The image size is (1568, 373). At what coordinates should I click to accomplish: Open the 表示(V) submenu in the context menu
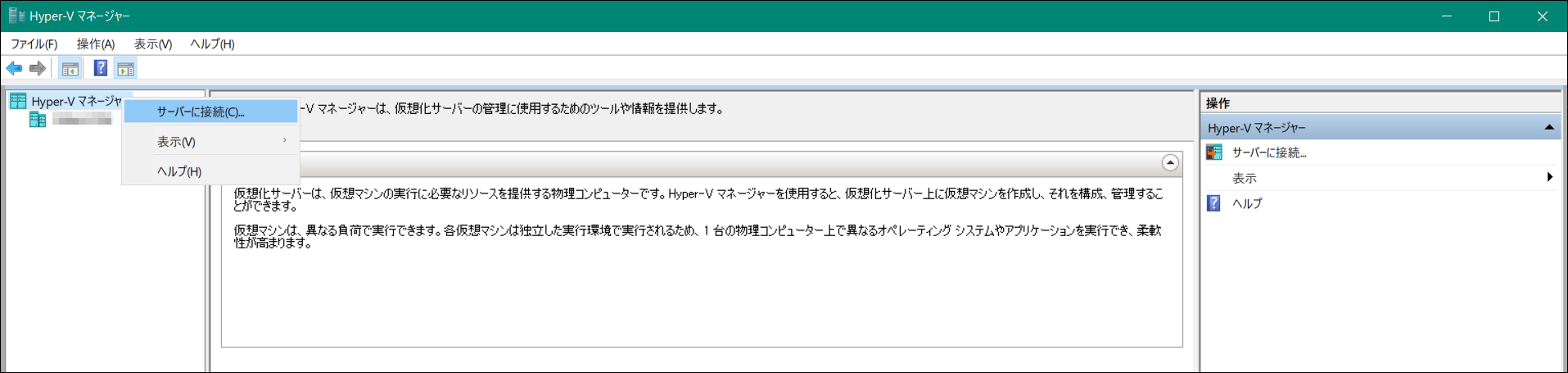pyautogui.click(x=210, y=141)
